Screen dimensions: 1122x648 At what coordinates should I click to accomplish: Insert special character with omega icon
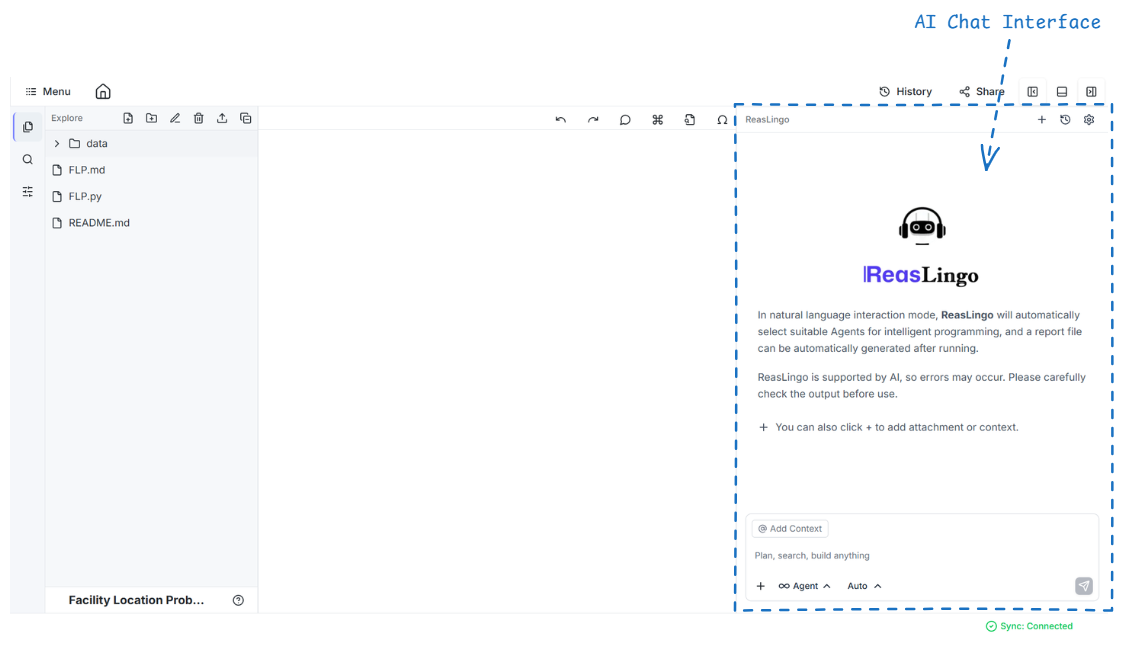tap(722, 119)
